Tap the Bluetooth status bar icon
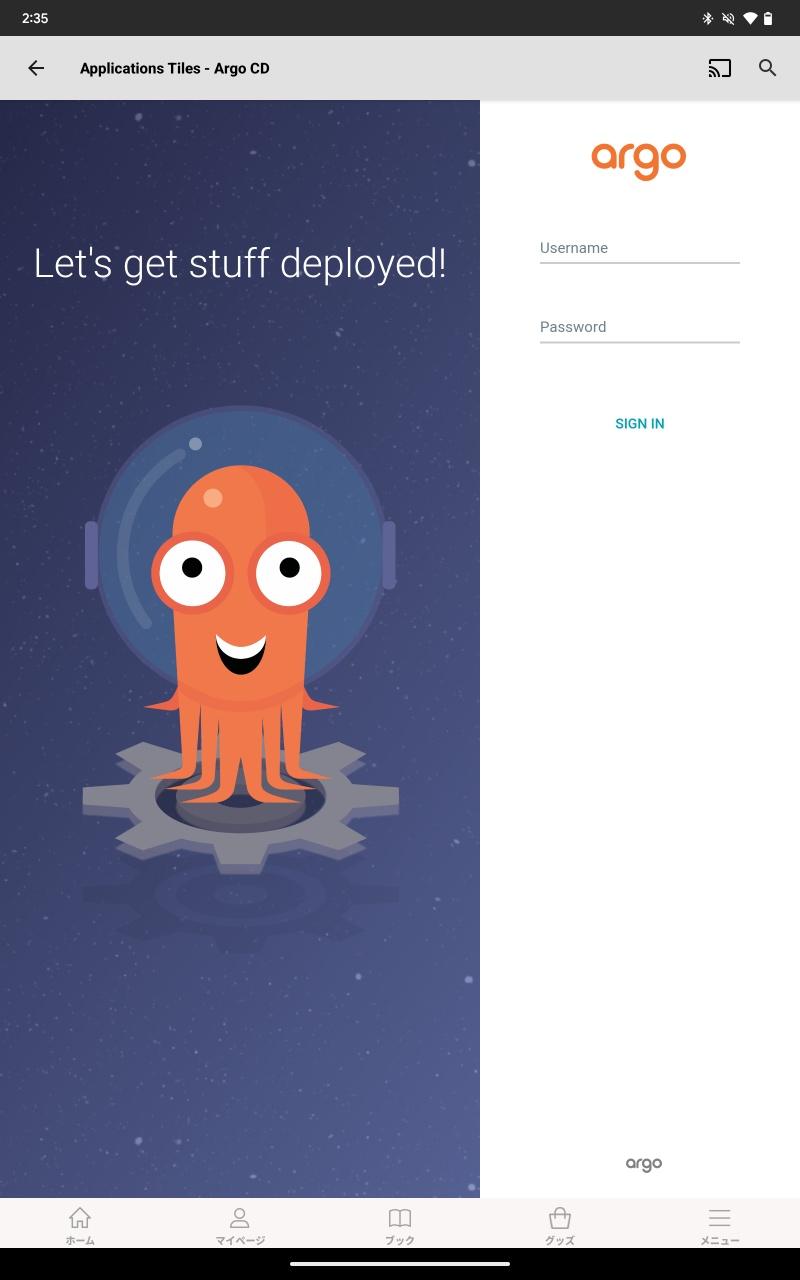 (707, 18)
